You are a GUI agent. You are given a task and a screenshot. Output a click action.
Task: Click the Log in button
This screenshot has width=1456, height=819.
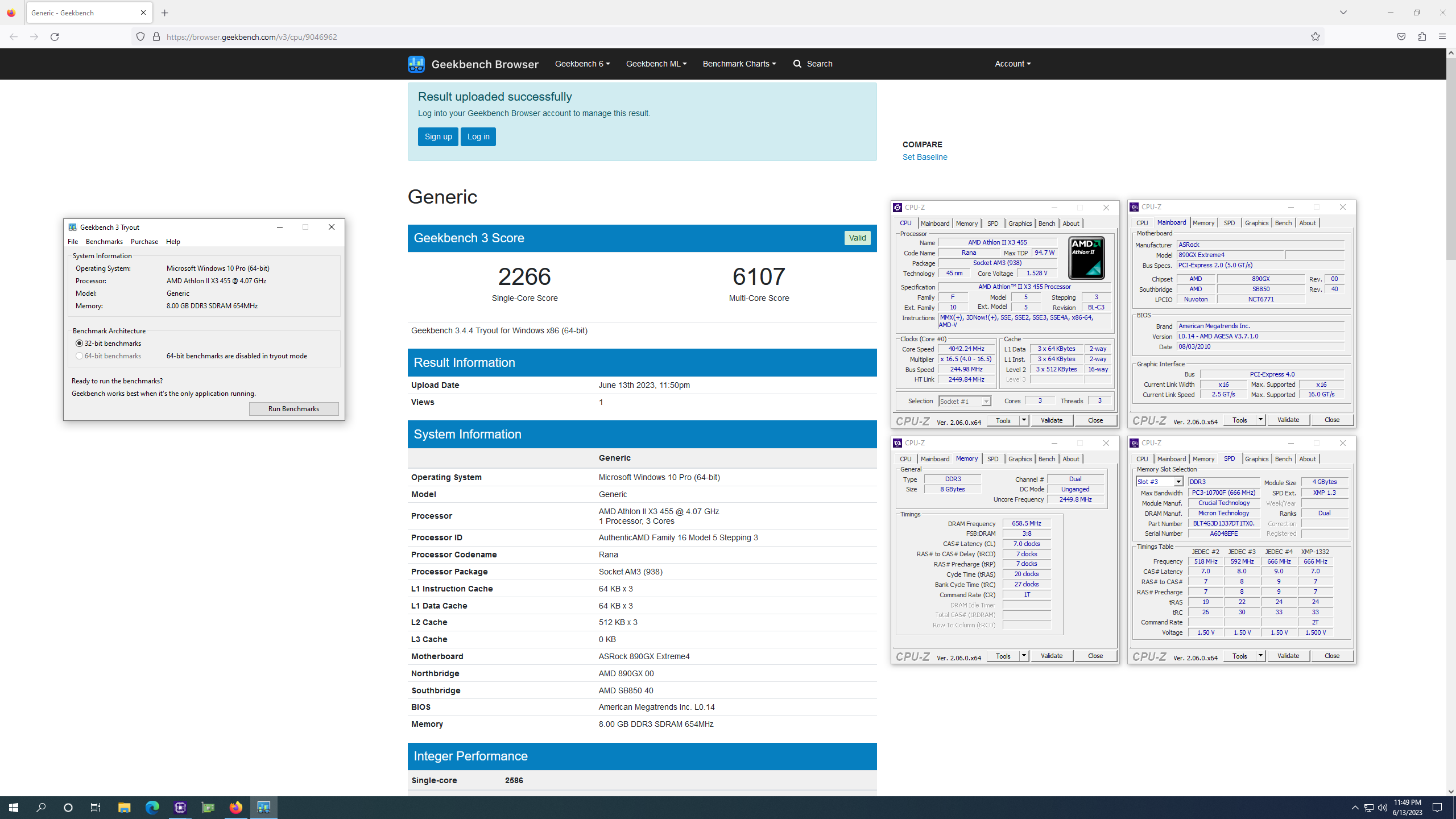pyautogui.click(x=478, y=136)
